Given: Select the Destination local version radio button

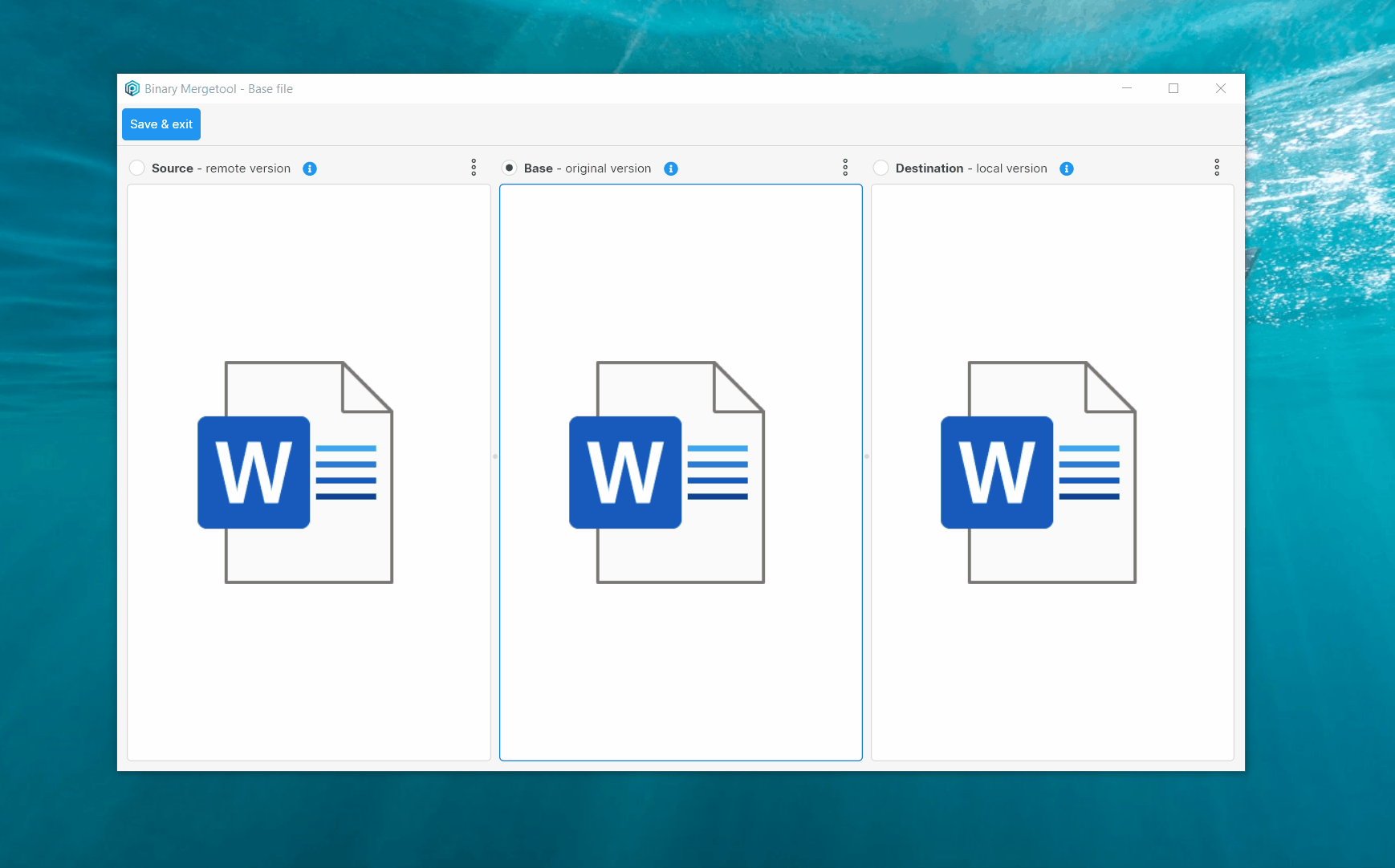Looking at the screenshot, I should 881,168.
